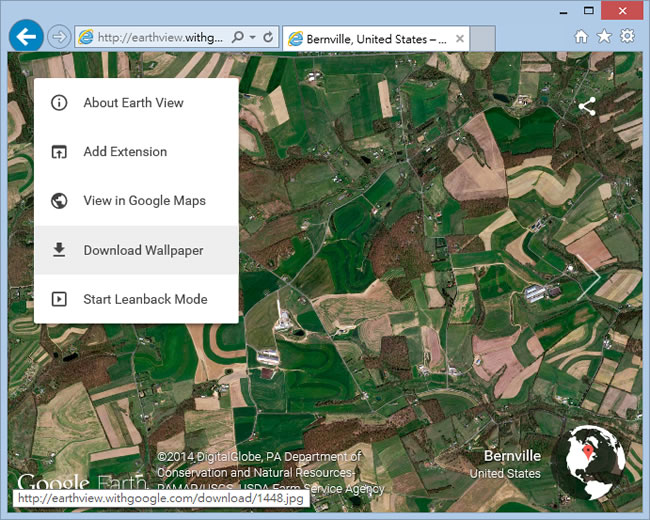The height and width of the screenshot is (520, 650).
Task: Click the extension icon beside Add Extension
Action: pos(59,152)
